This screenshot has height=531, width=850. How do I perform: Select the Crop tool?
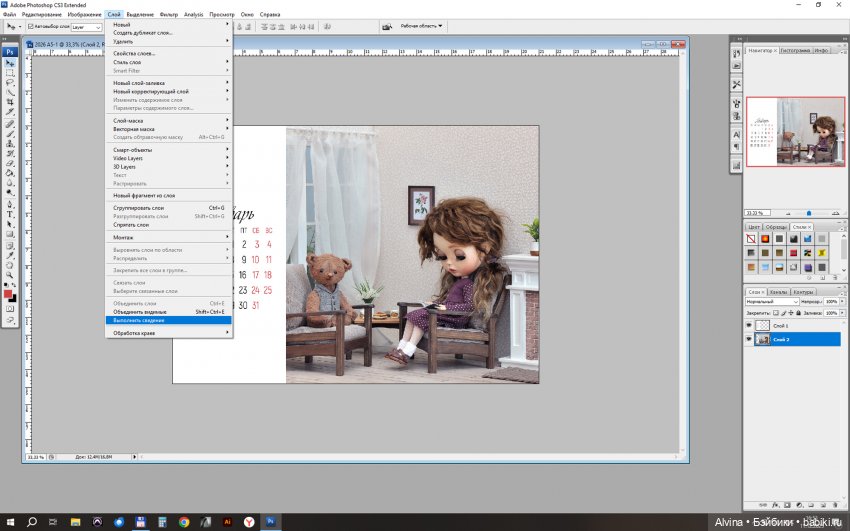[10, 102]
